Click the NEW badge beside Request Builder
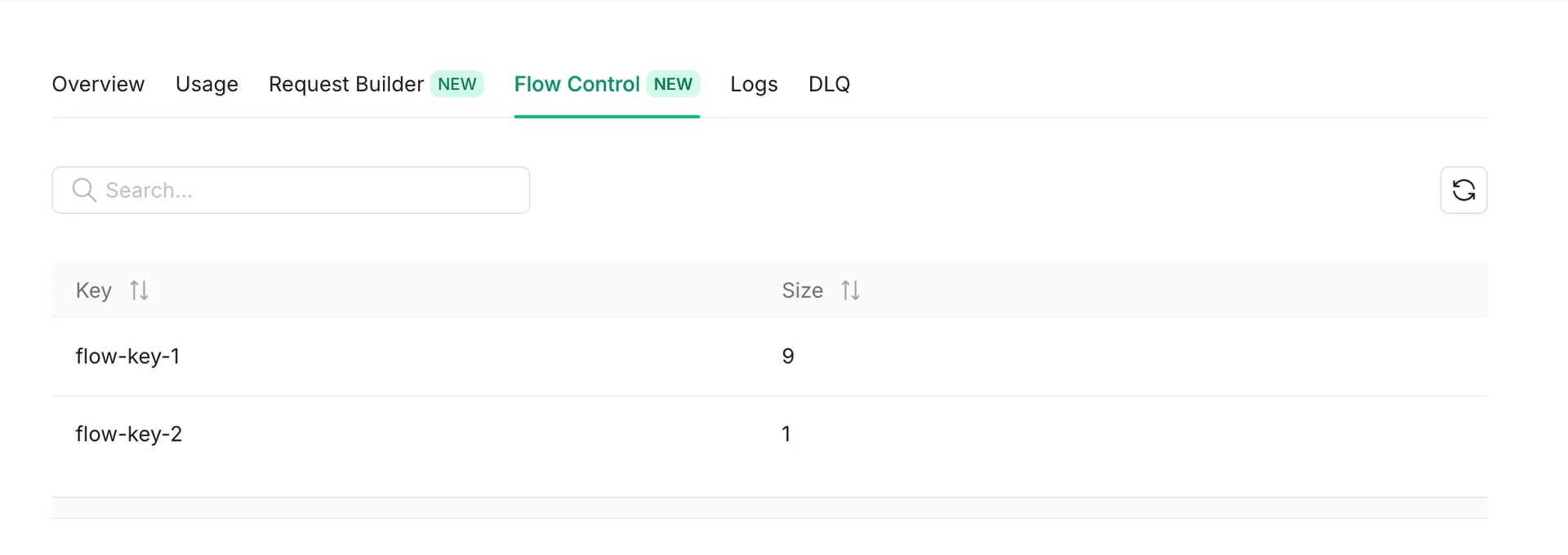Viewport: 1568px width, 555px height. click(x=457, y=84)
